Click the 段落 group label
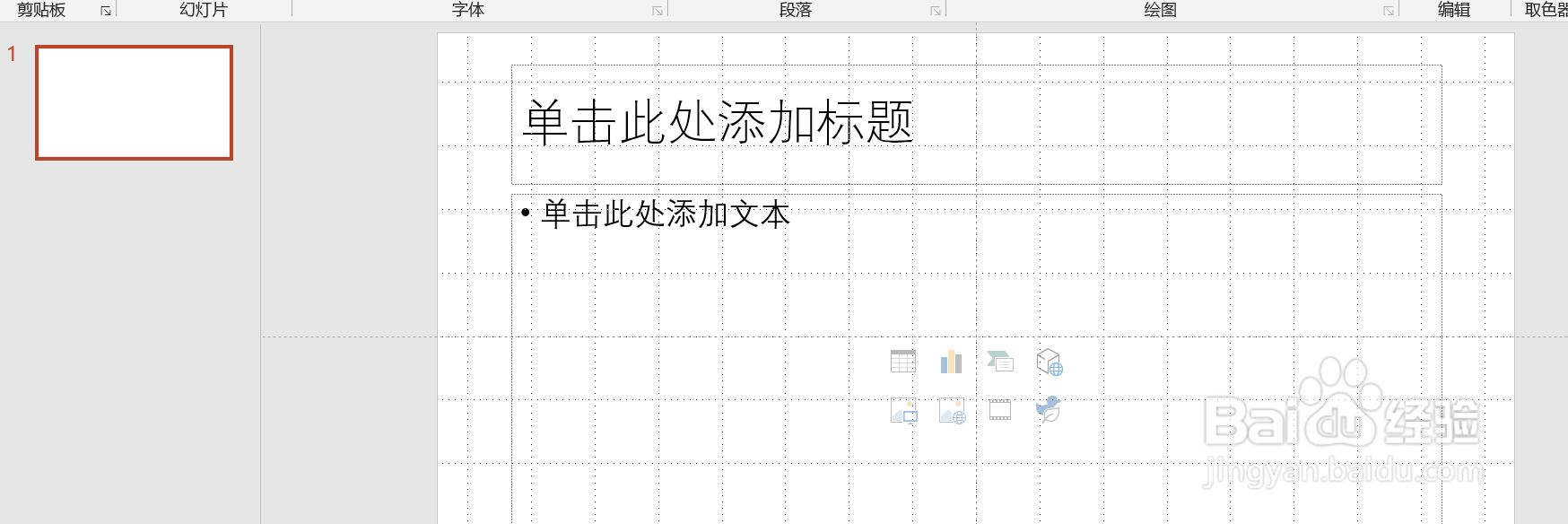The width and height of the screenshot is (1568, 524). click(x=796, y=10)
